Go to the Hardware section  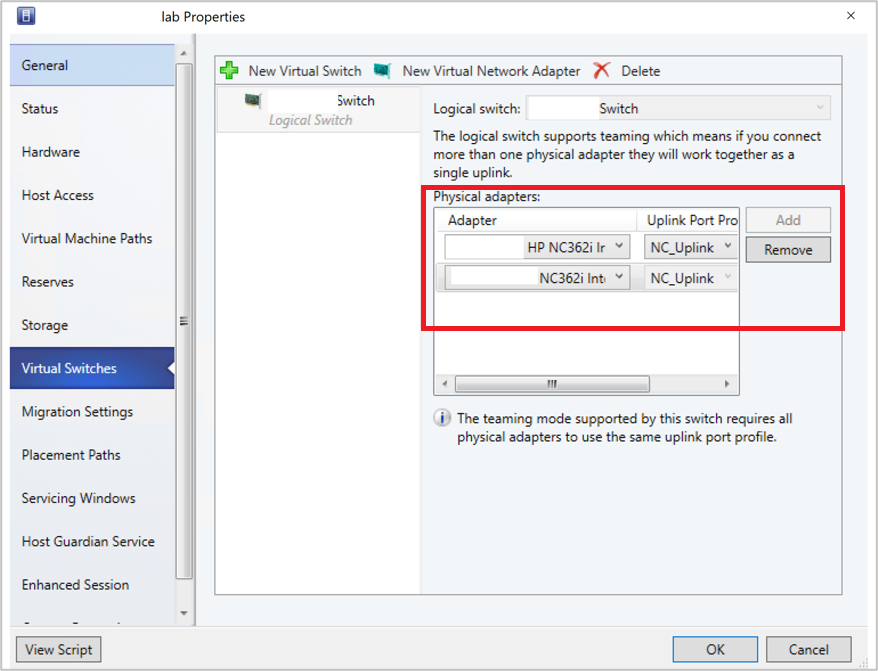tap(92, 152)
